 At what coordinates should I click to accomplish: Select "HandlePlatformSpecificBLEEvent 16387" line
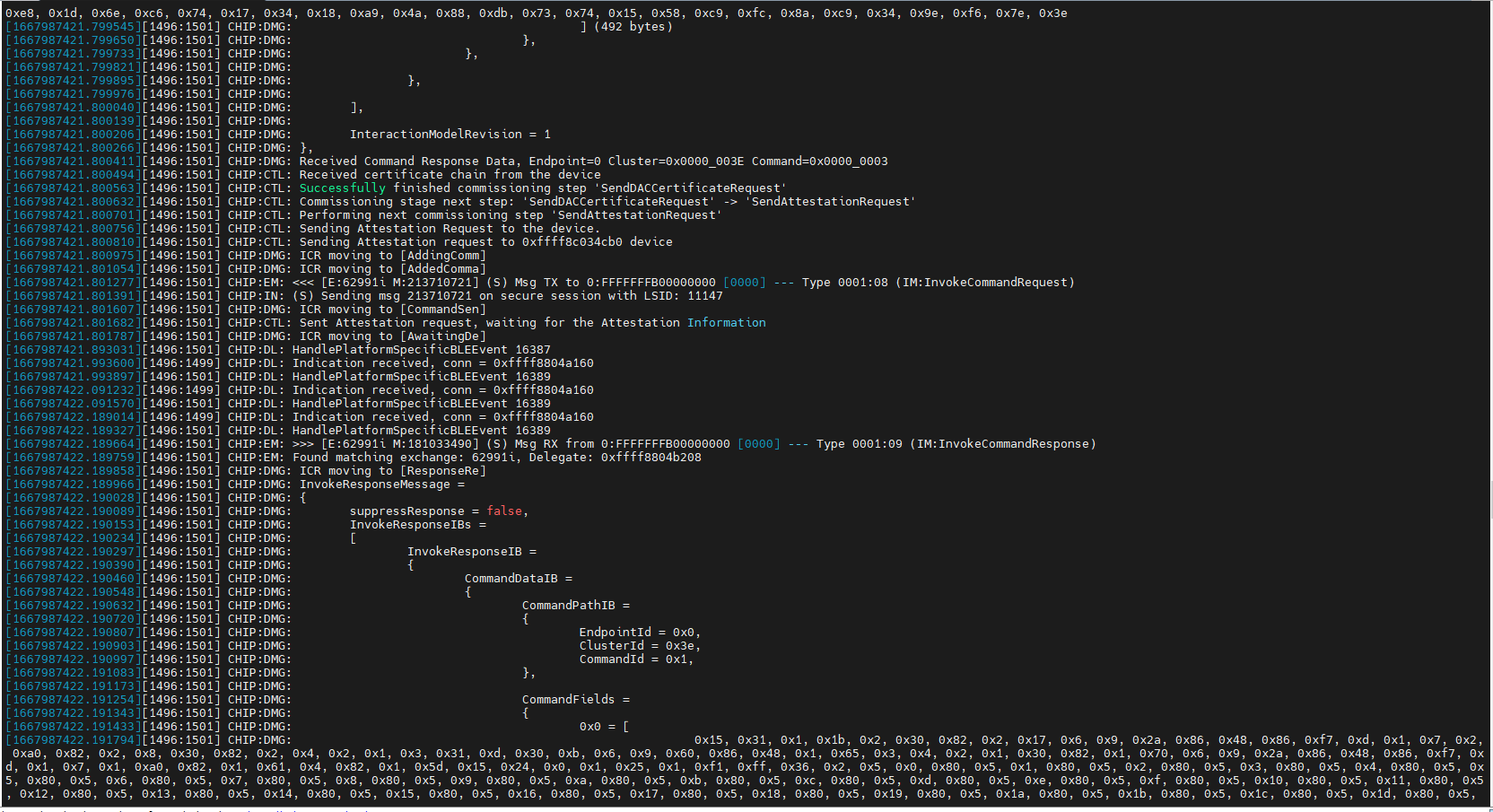(x=422, y=350)
